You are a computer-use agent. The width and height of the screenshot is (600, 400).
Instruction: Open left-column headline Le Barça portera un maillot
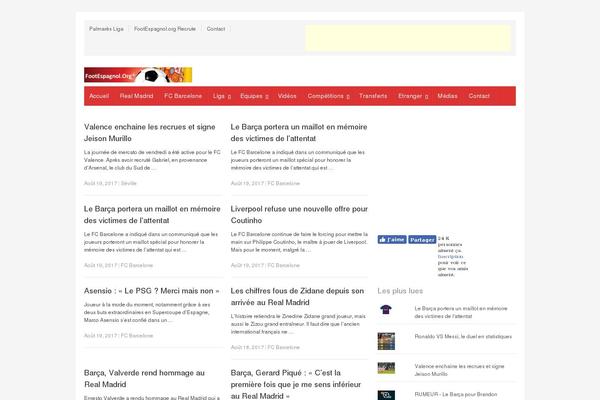pos(152,215)
